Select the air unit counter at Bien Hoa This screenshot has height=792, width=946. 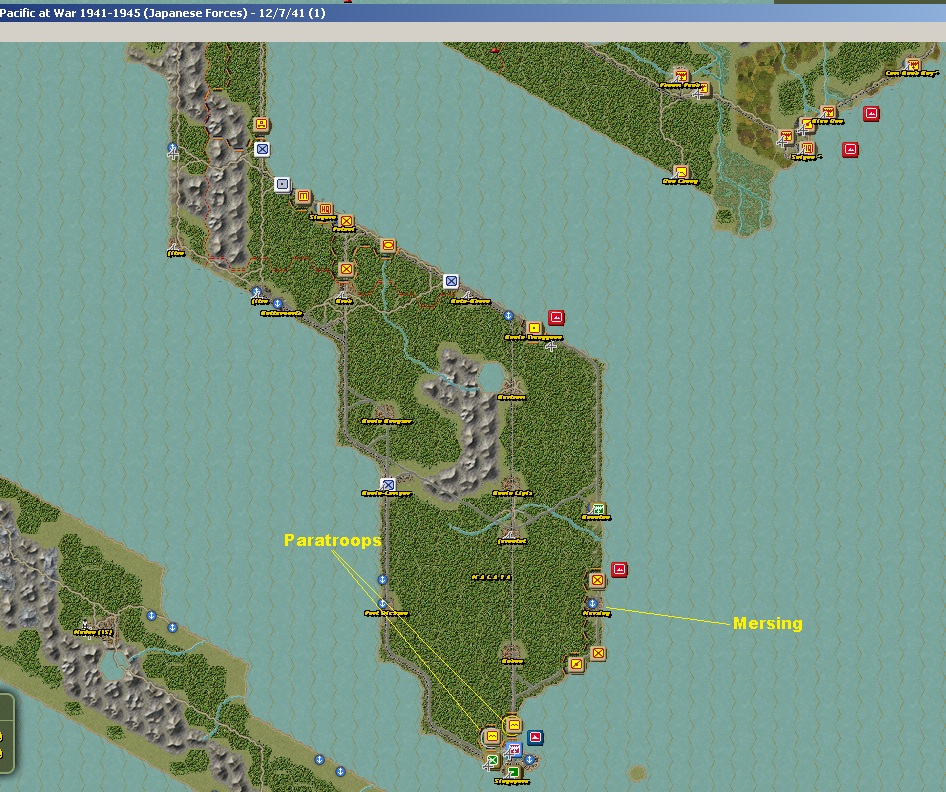pyautogui.click(x=828, y=112)
